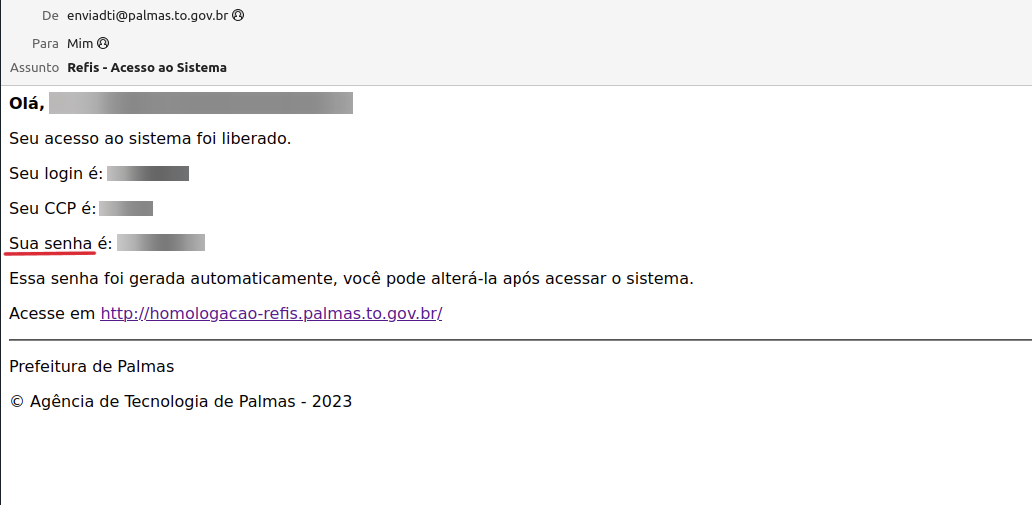
Task: Click the blurred password value
Action: pyautogui.click(x=161, y=243)
